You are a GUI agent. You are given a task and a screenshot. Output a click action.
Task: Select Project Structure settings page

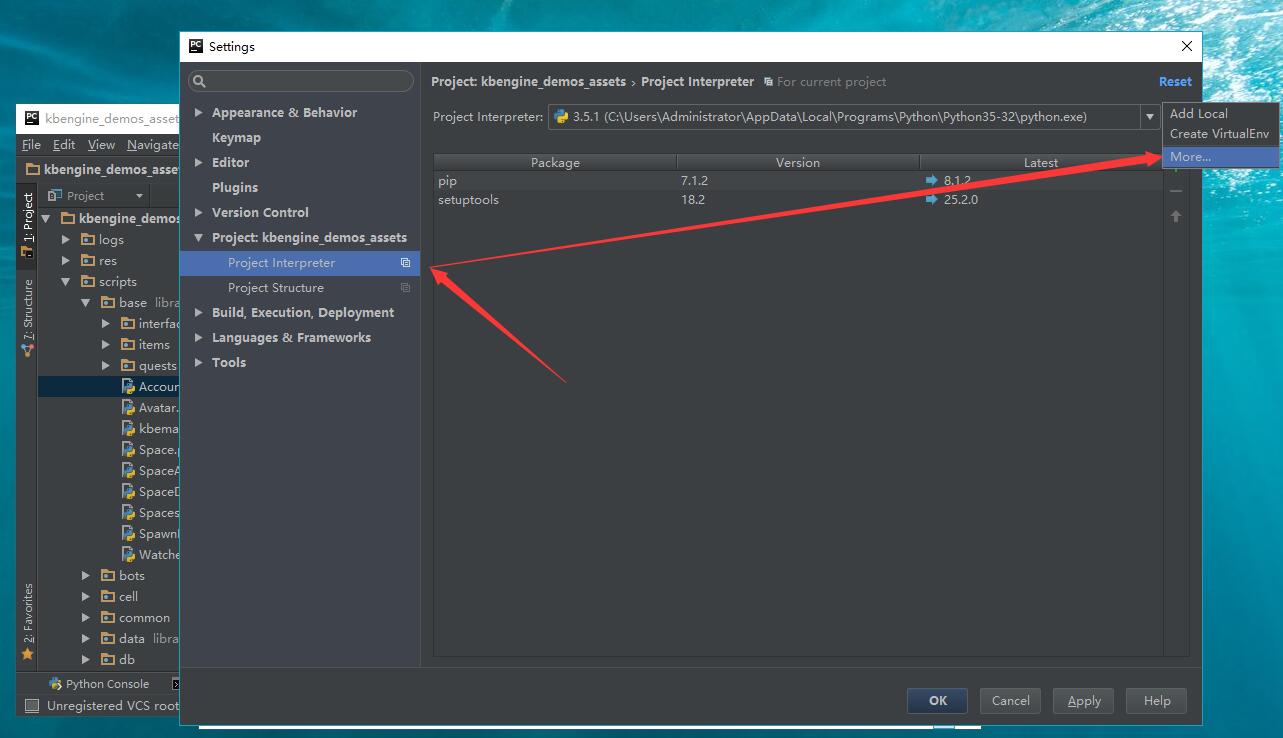coord(300,287)
